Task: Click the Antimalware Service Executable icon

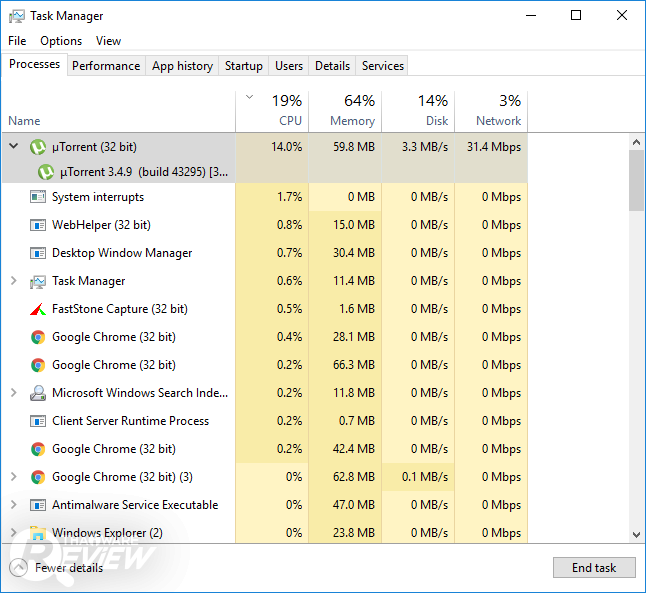Action: click(x=38, y=505)
